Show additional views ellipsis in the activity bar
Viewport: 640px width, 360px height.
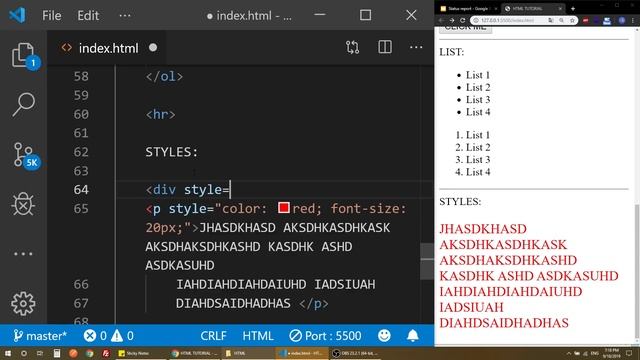click(x=23, y=254)
